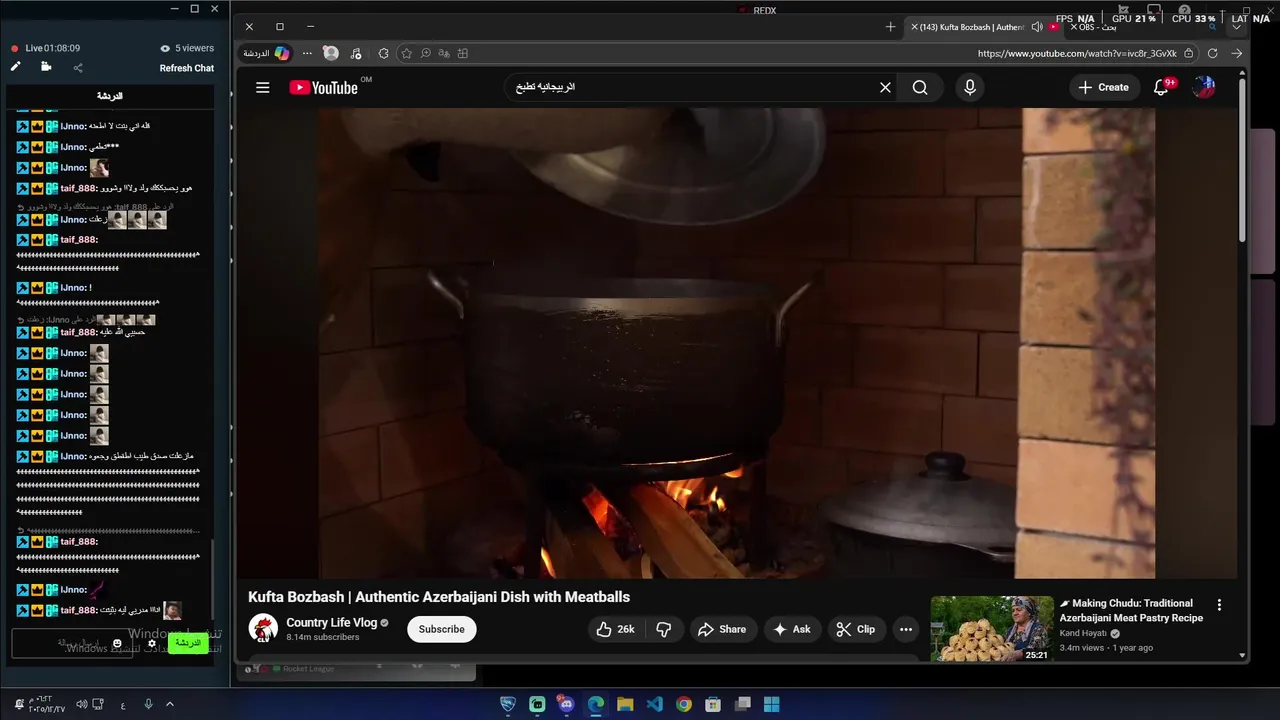The image size is (1280, 720).
Task: Focus the YouTube search input field
Action: [x=690, y=88]
